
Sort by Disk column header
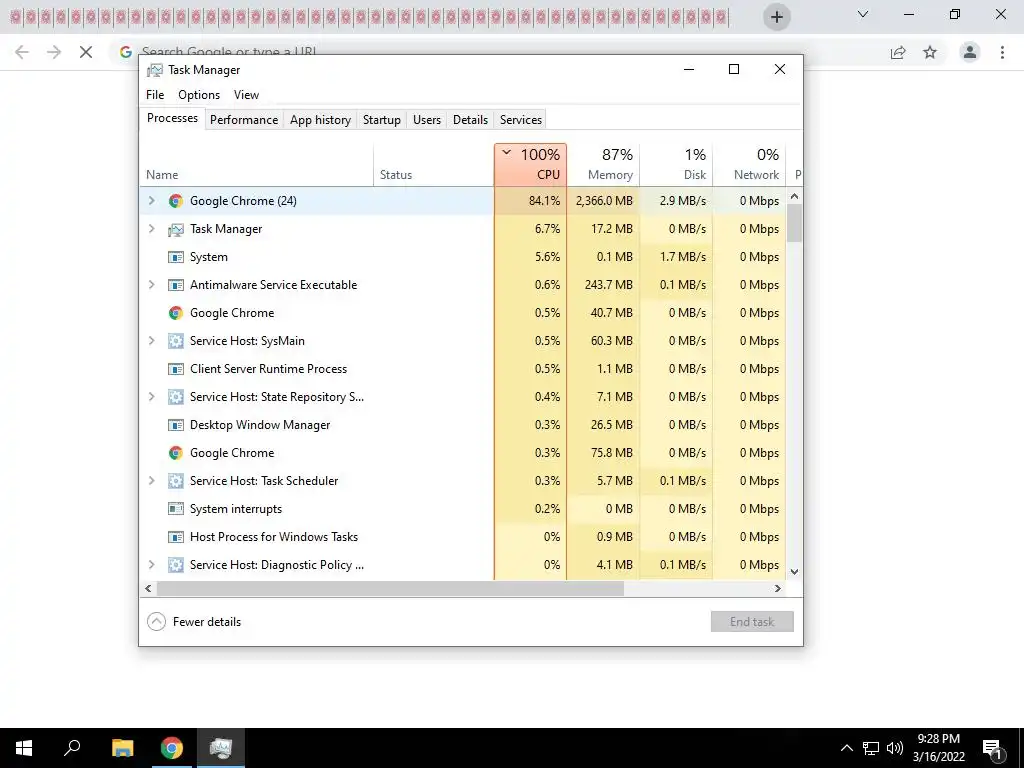[x=677, y=165]
